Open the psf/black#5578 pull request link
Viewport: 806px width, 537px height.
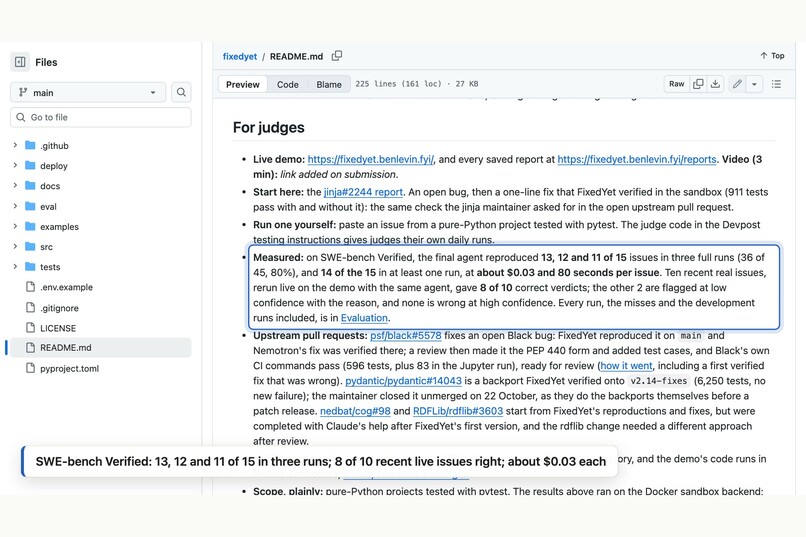pos(406,336)
